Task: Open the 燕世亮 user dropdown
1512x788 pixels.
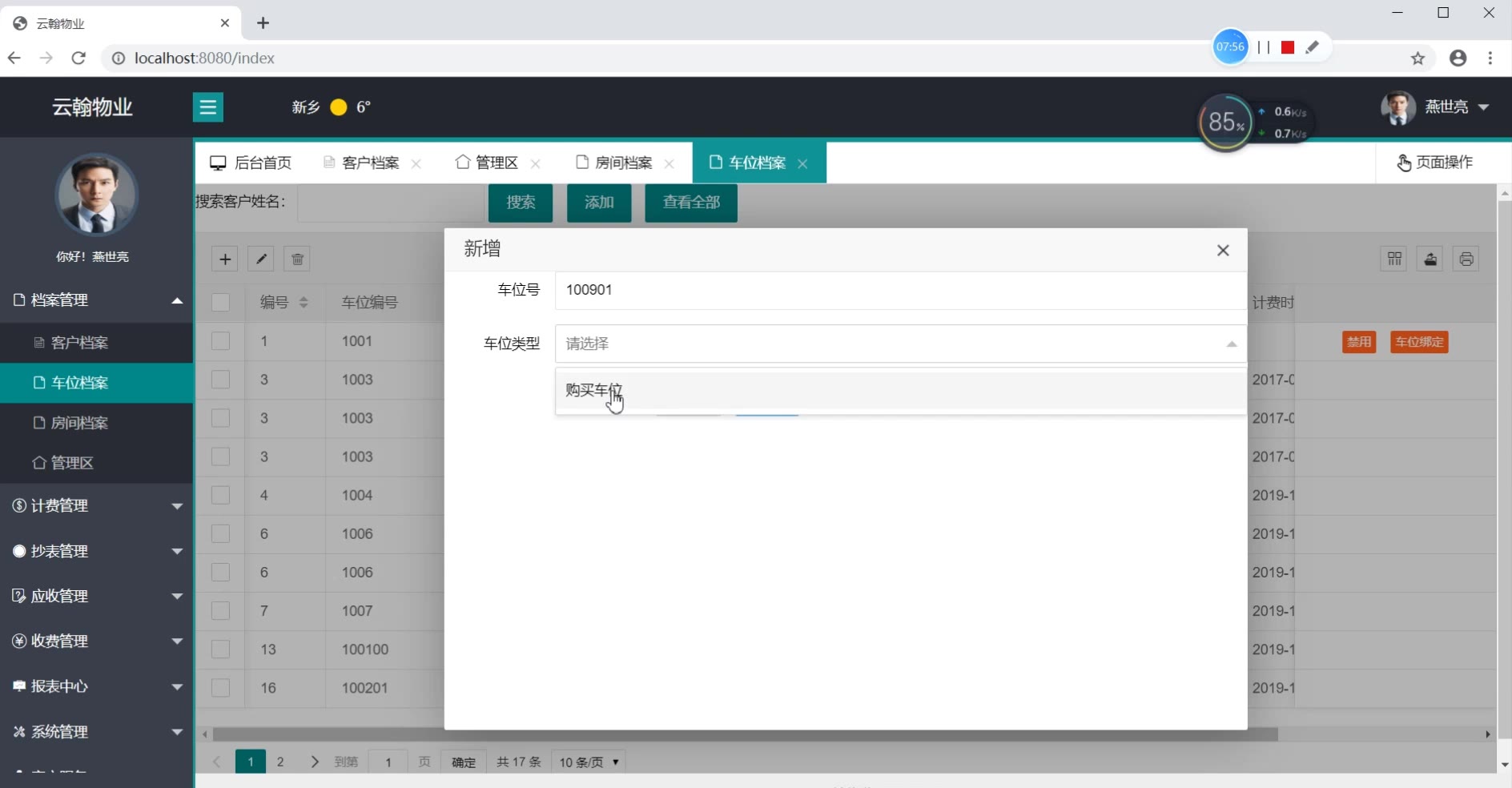Action: [x=1435, y=107]
